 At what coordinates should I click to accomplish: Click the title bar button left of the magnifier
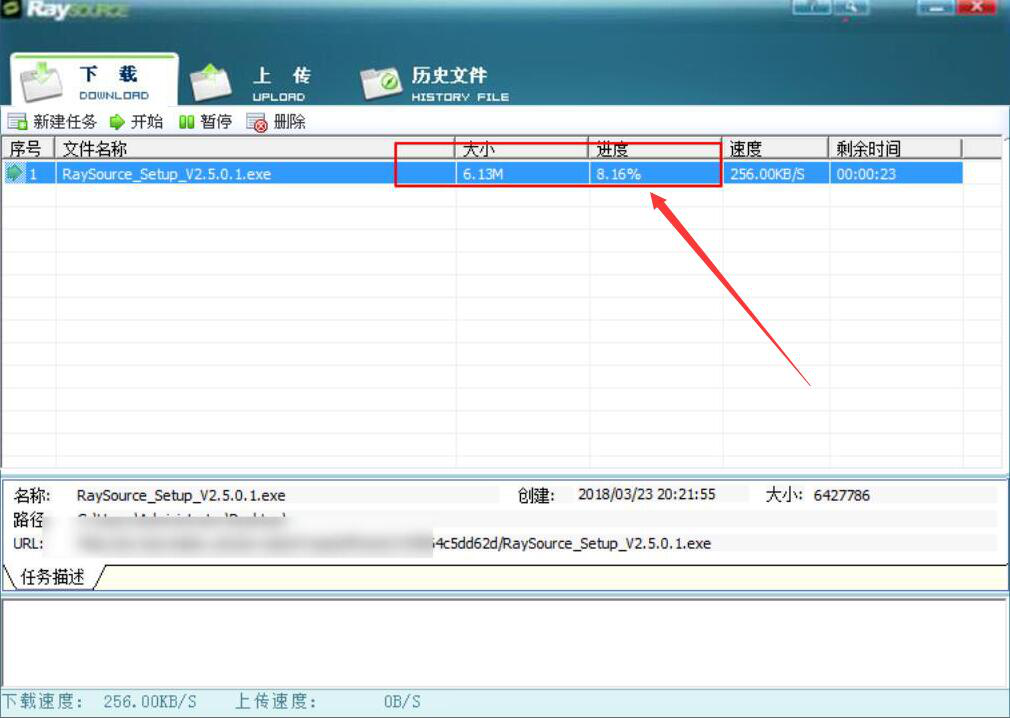[x=811, y=8]
